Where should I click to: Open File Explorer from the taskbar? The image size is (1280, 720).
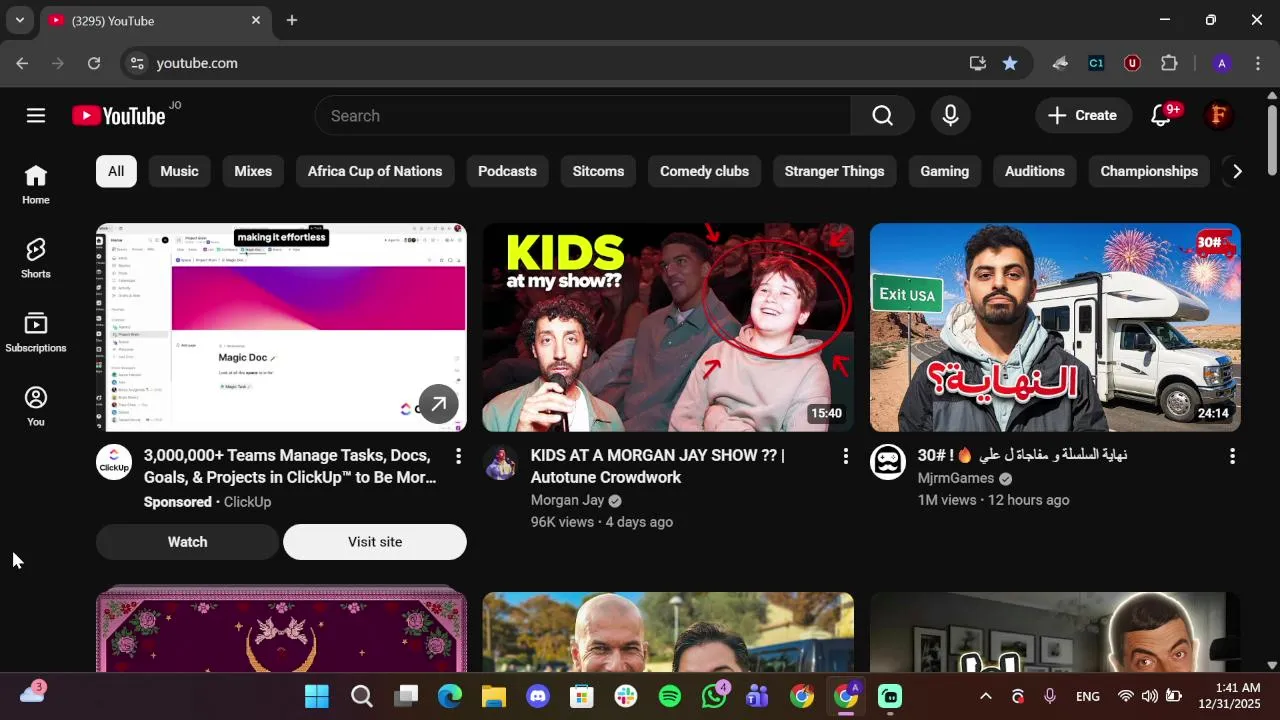coord(494,696)
